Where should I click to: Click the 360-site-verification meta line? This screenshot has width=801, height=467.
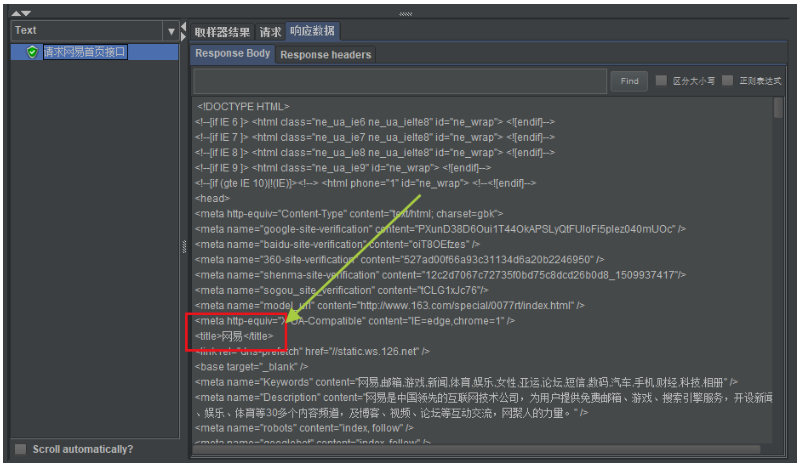click(399, 260)
